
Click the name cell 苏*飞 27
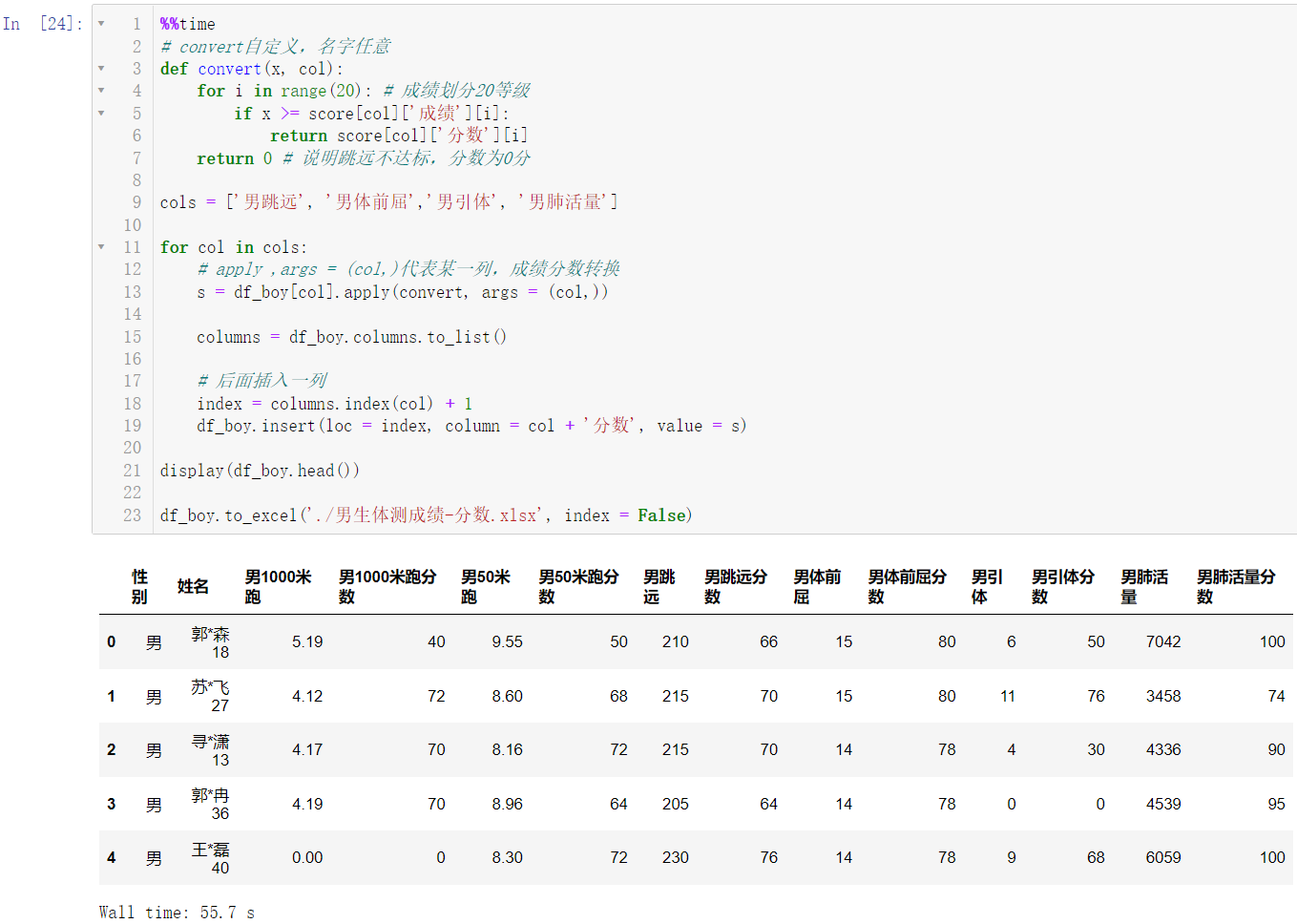[x=211, y=696]
